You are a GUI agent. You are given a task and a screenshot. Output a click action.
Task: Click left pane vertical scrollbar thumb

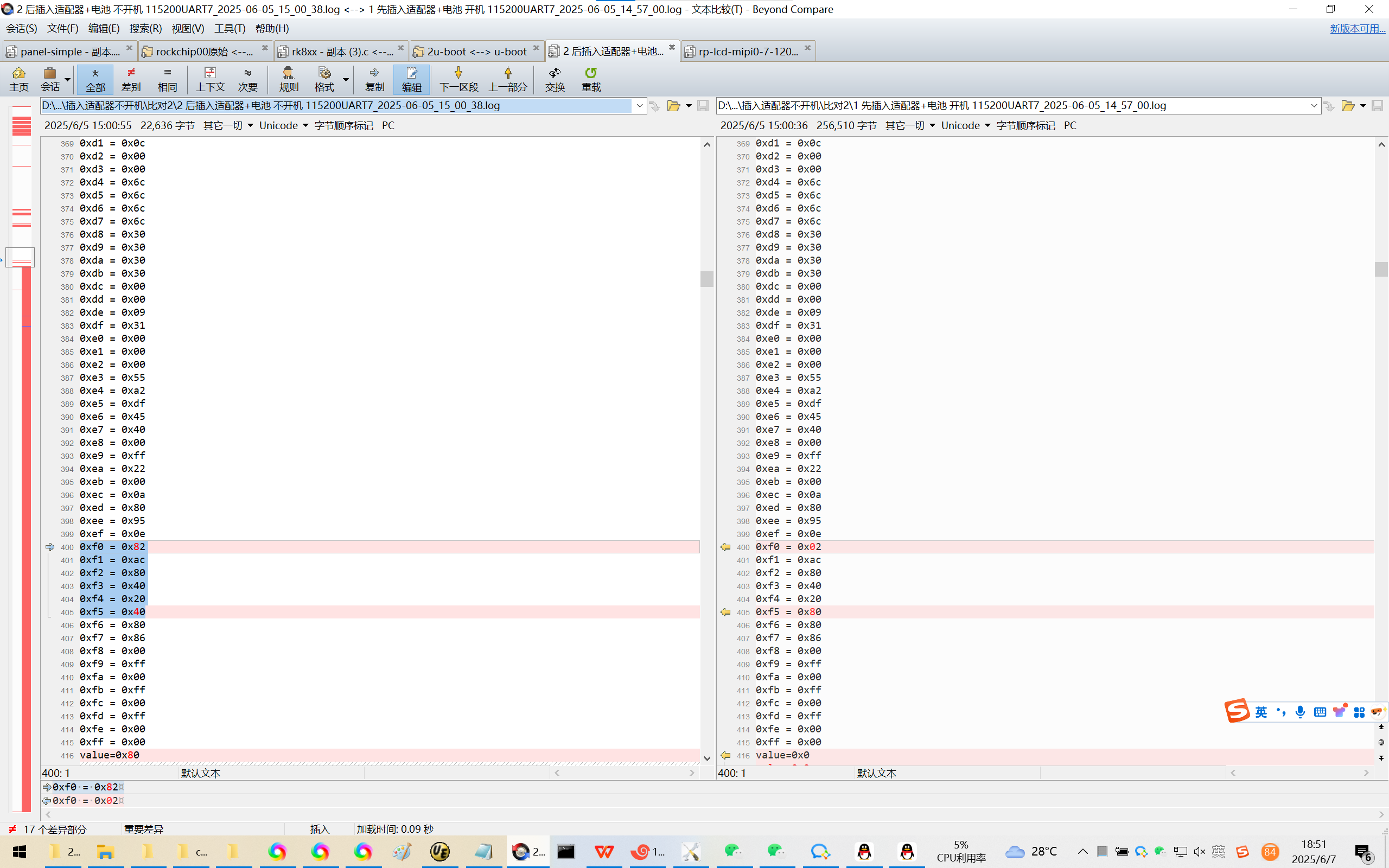706,279
